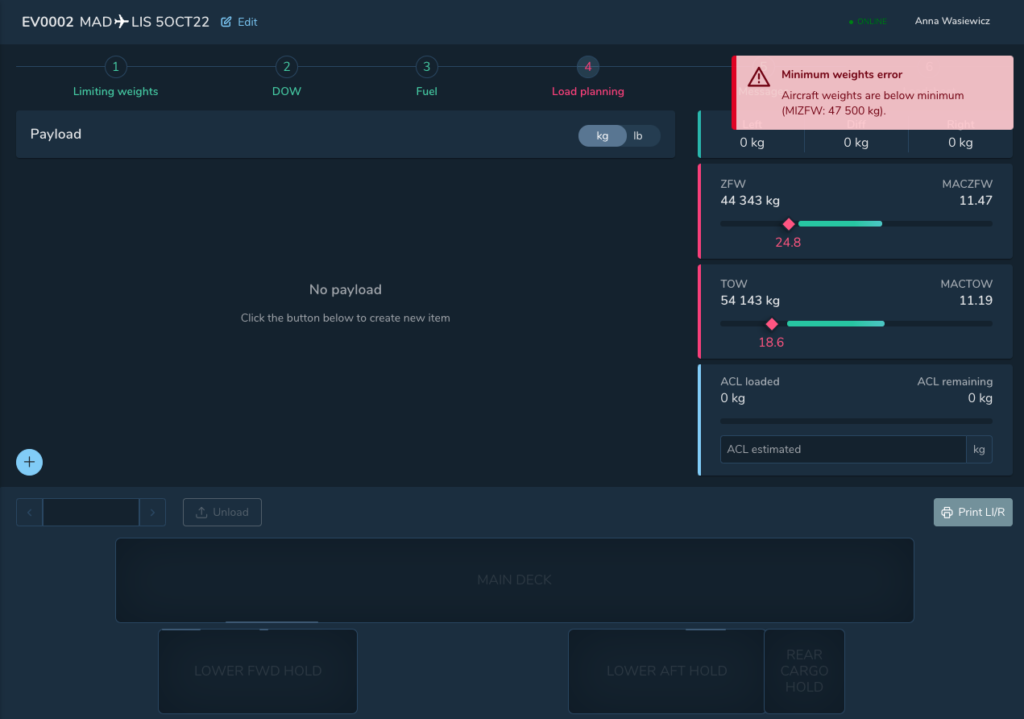Click the kg unit label beside ACL estimated
Viewport: 1024px width, 719px height.
(x=979, y=449)
